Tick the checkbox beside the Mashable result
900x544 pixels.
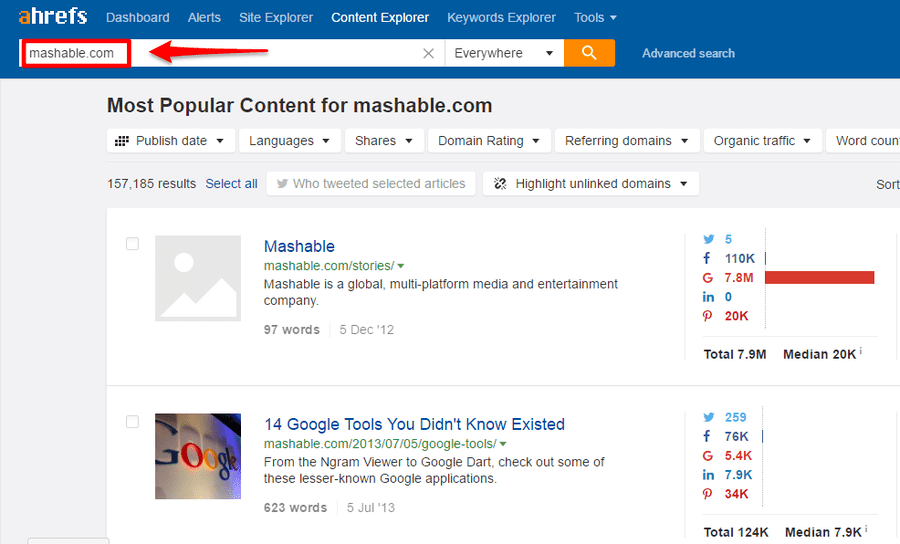(x=133, y=244)
